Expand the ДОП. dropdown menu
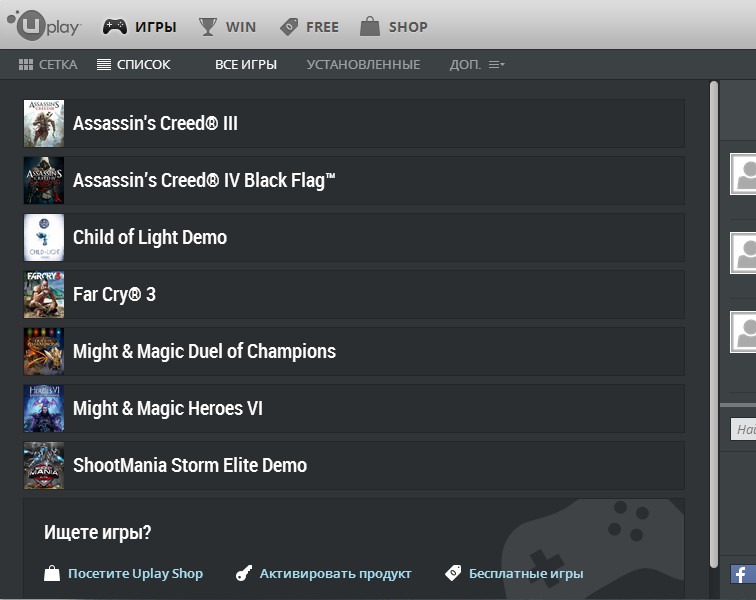 477,65
